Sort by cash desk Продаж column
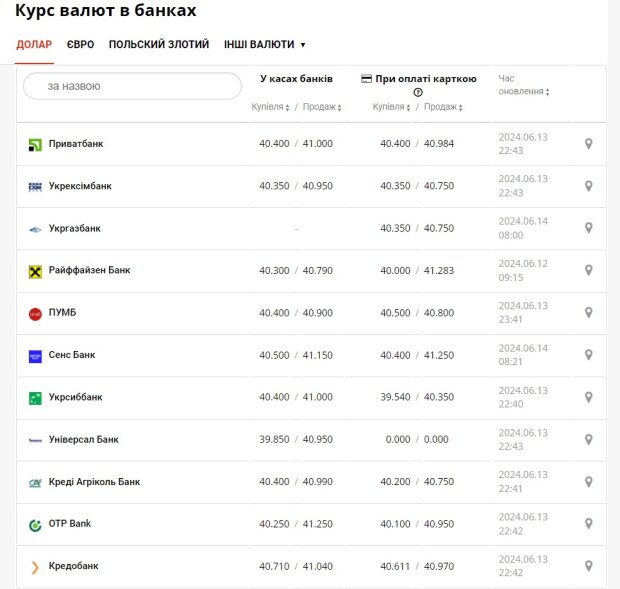Viewport: 620px width, 589px height. click(322, 107)
